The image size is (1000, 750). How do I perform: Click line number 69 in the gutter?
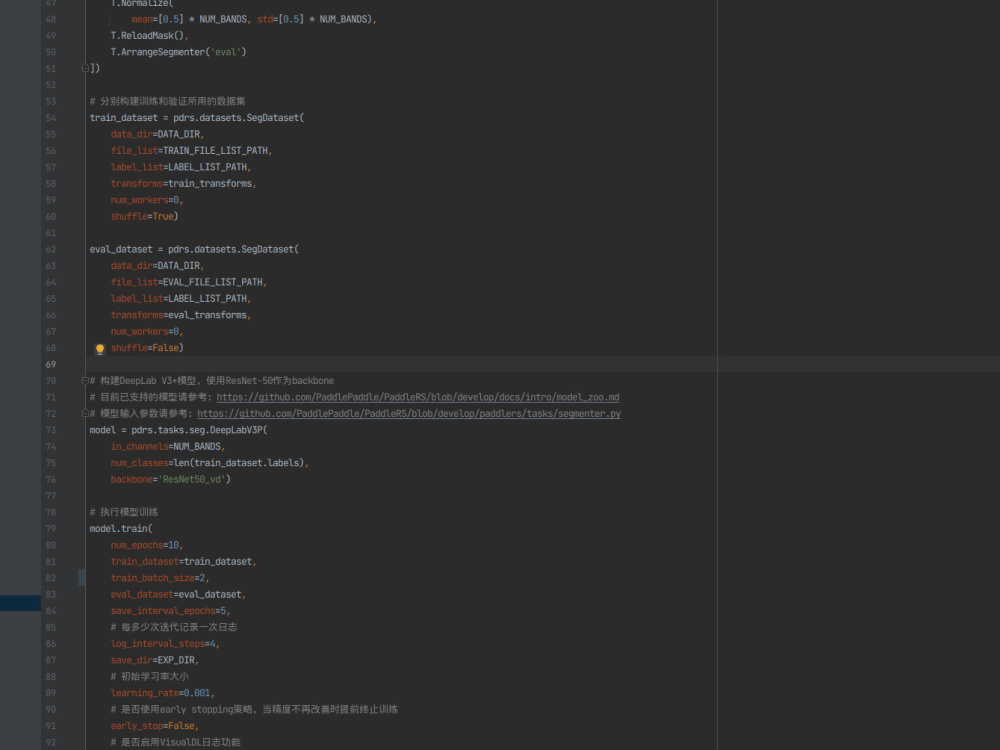tap(50, 364)
